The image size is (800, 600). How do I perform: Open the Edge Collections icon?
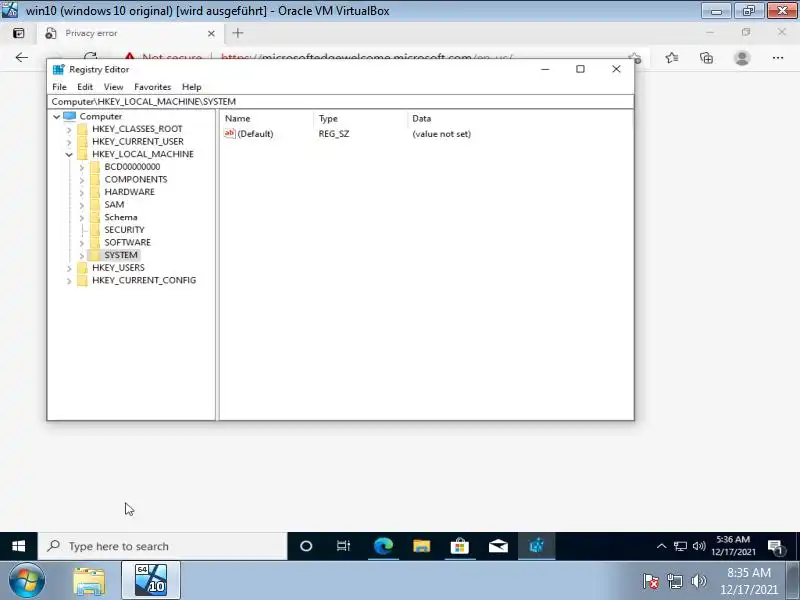tap(706, 58)
